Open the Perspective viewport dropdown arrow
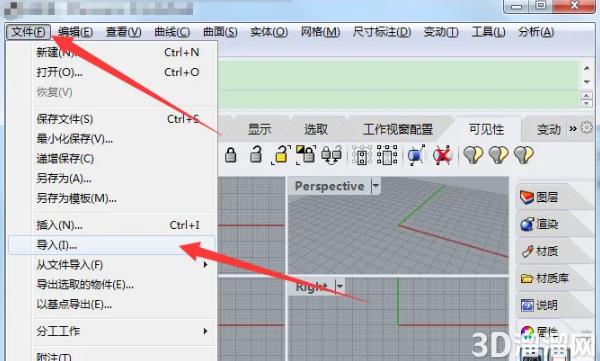This screenshot has width=600, height=361. 376,186
